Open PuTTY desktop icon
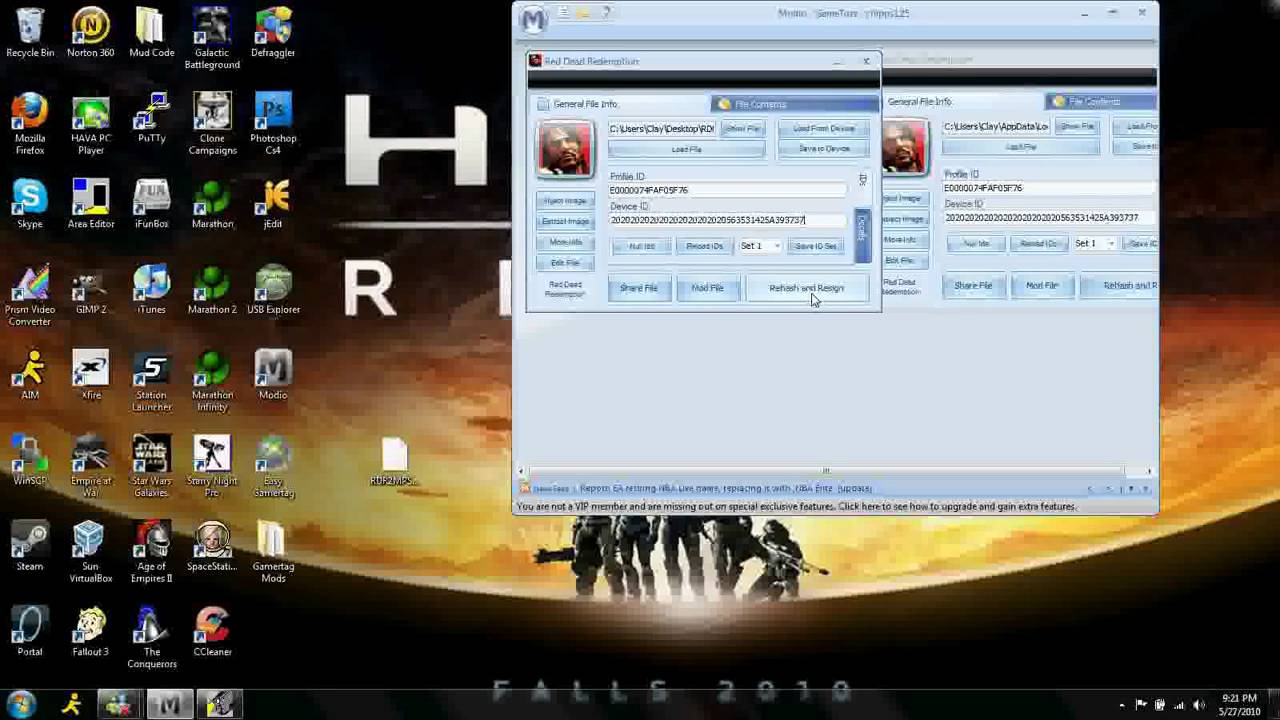The image size is (1280, 720). [x=152, y=119]
